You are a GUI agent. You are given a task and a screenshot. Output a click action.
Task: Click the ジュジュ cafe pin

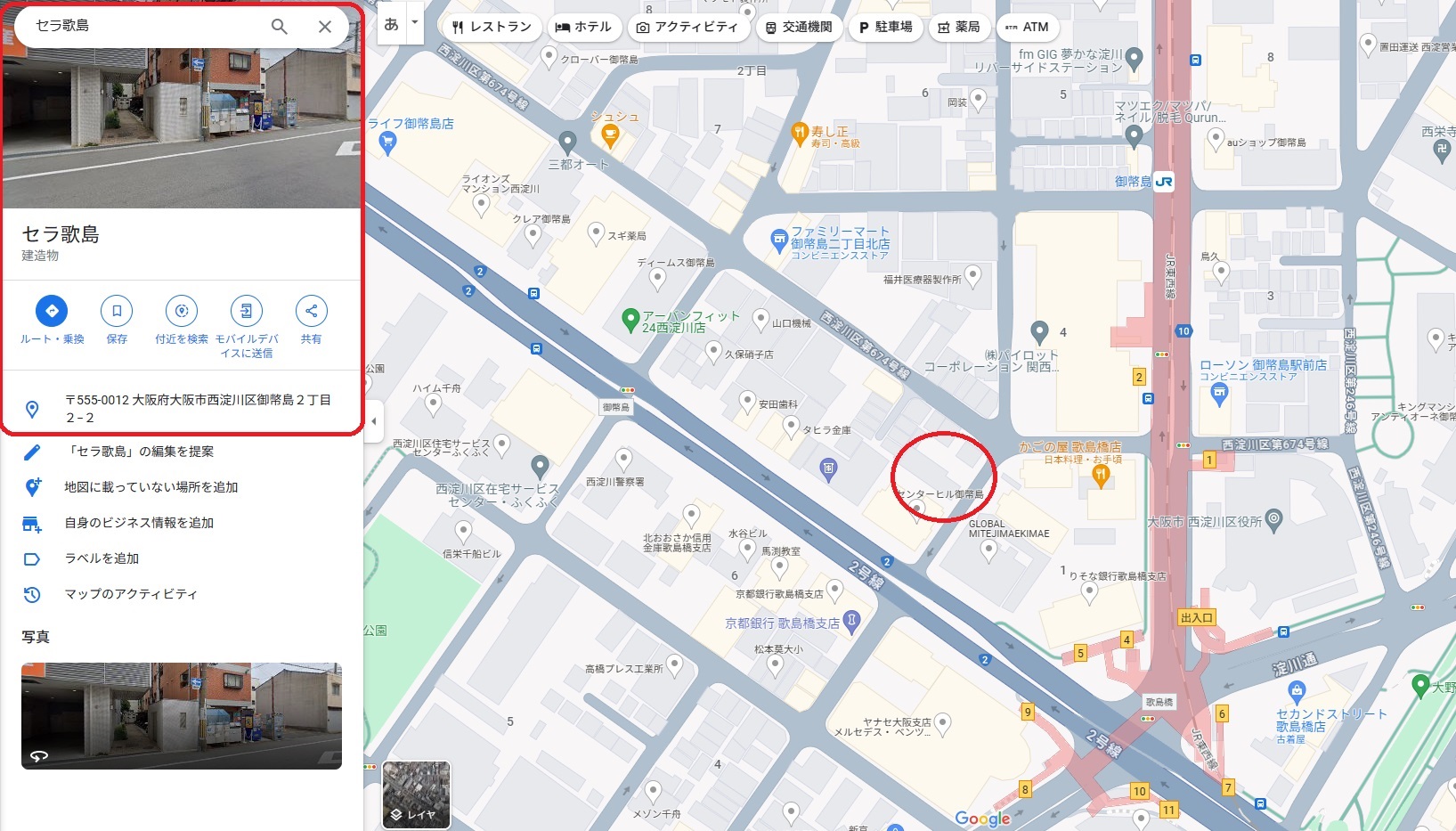point(610,136)
